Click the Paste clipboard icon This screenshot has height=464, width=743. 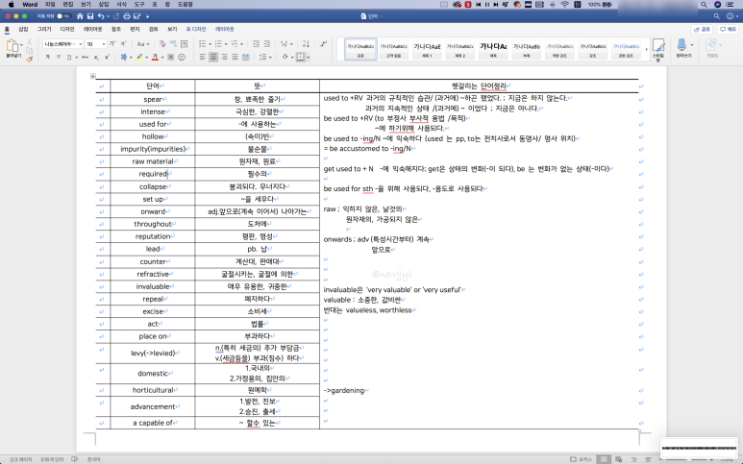coord(13,46)
